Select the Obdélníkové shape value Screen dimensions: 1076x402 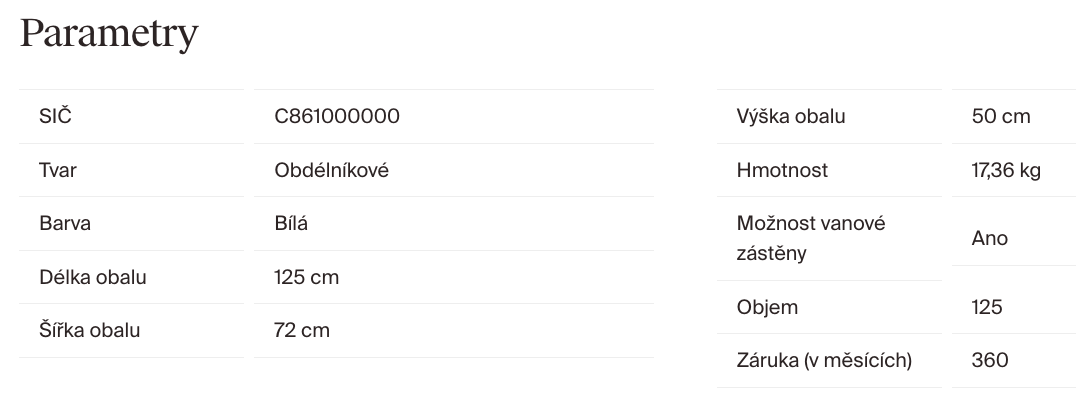click(331, 170)
